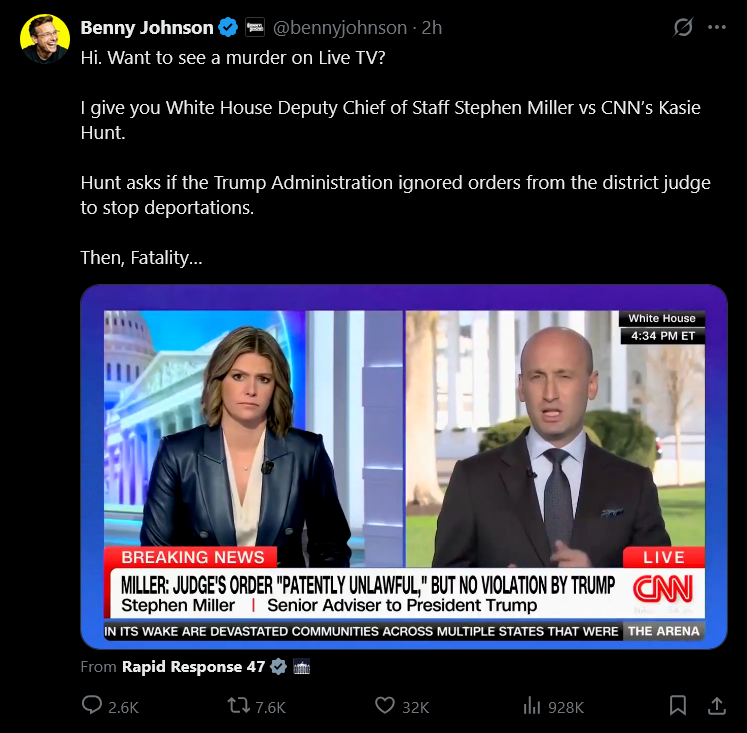Bookmark this post
The image size is (747, 733).
coord(678,705)
